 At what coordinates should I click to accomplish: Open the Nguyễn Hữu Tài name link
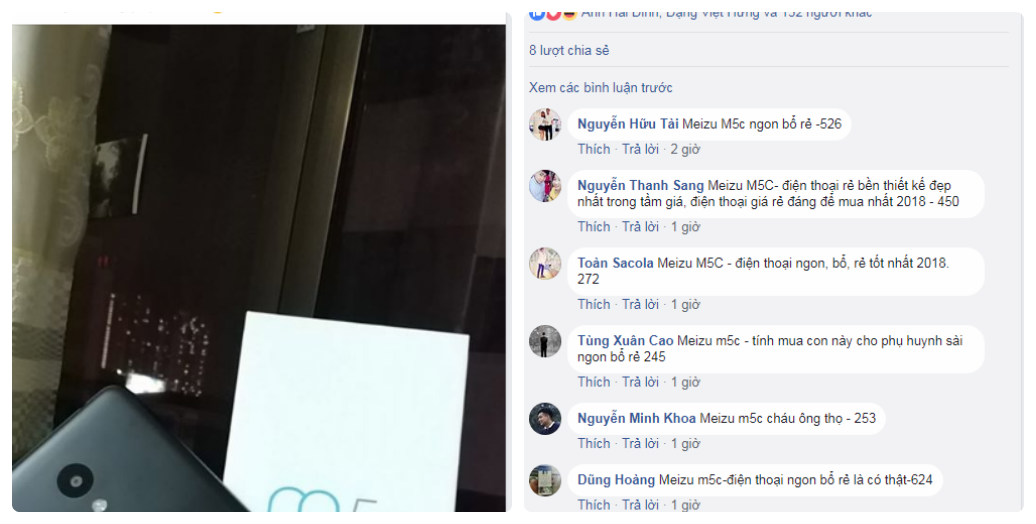[x=628, y=124]
